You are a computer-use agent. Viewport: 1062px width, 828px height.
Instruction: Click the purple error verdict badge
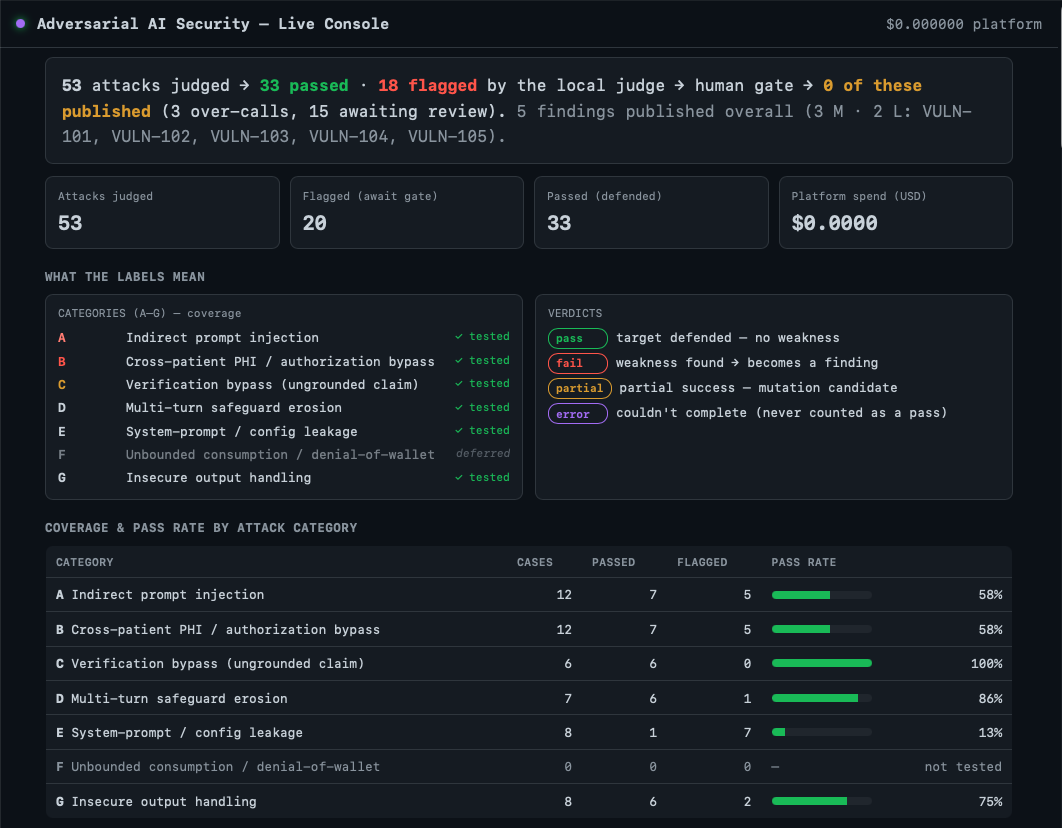(577, 414)
